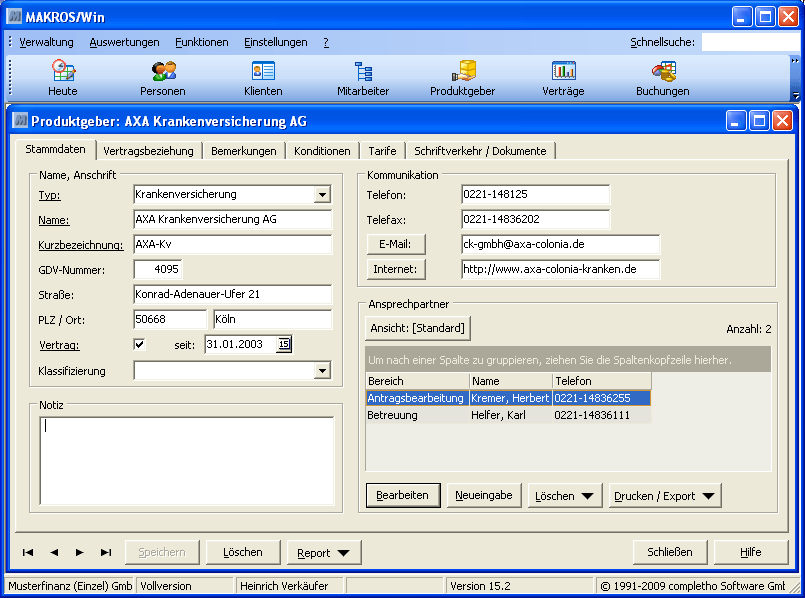Click the Name column header in Ansprechpartner
Image resolution: width=805 pixels, height=598 pixels.
(x=511, y=381)
